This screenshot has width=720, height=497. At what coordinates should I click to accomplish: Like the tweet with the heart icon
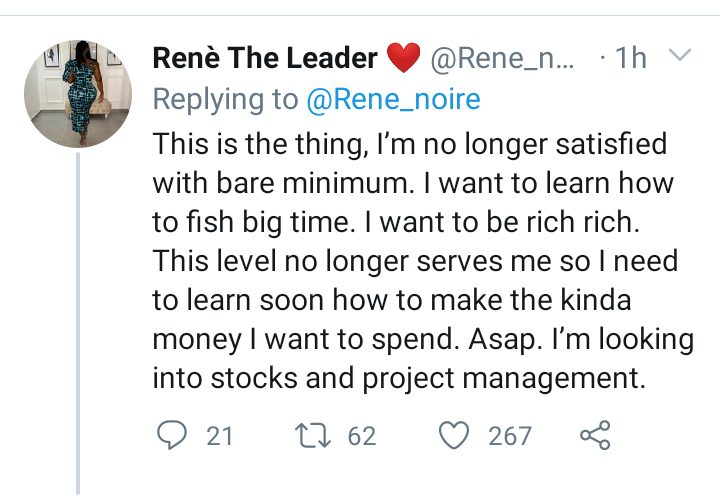click(x=455, y=436)
